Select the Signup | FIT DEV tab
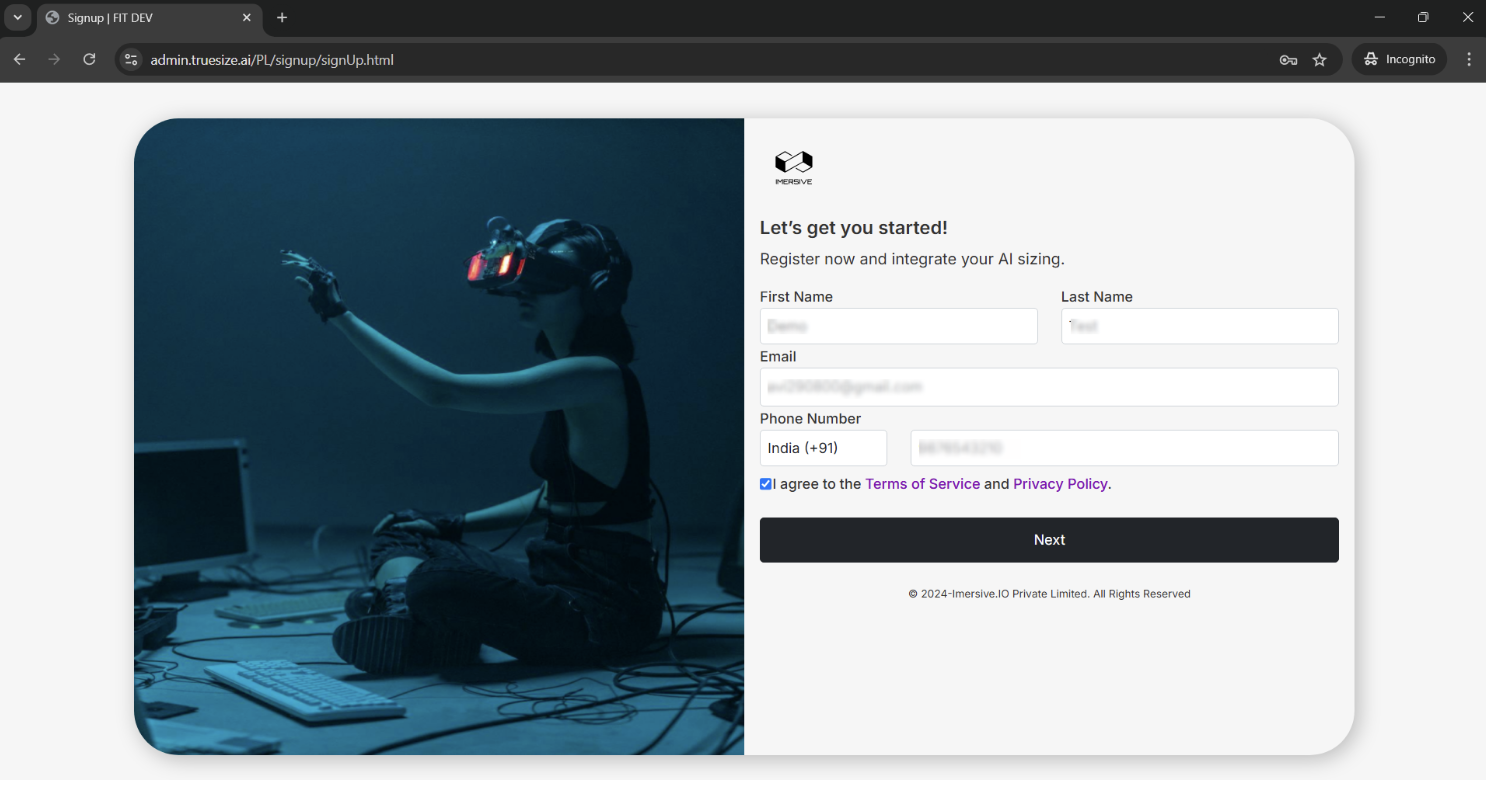 pos(149,18)
